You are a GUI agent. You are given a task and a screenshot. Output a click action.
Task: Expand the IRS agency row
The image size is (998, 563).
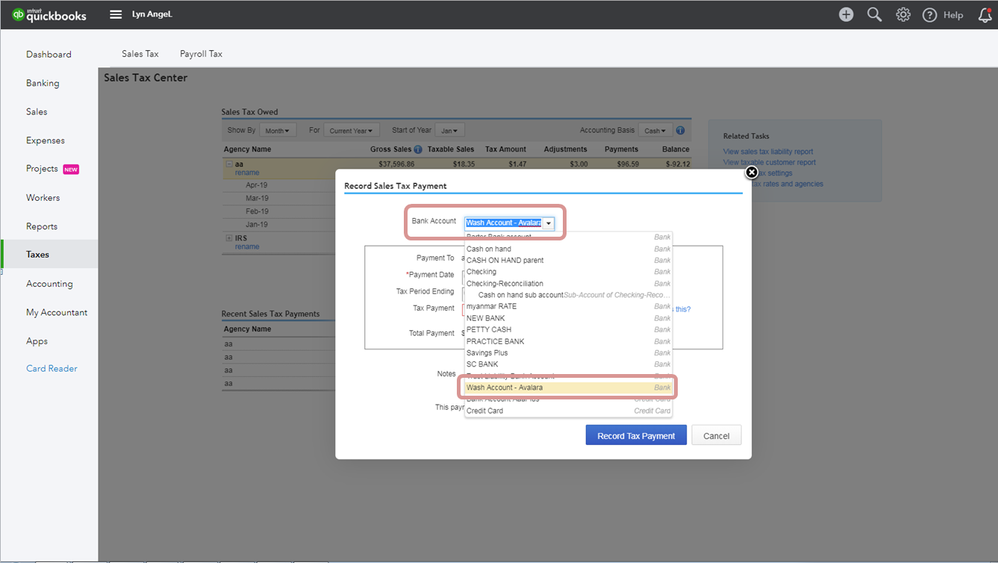(x=229, y=238)
